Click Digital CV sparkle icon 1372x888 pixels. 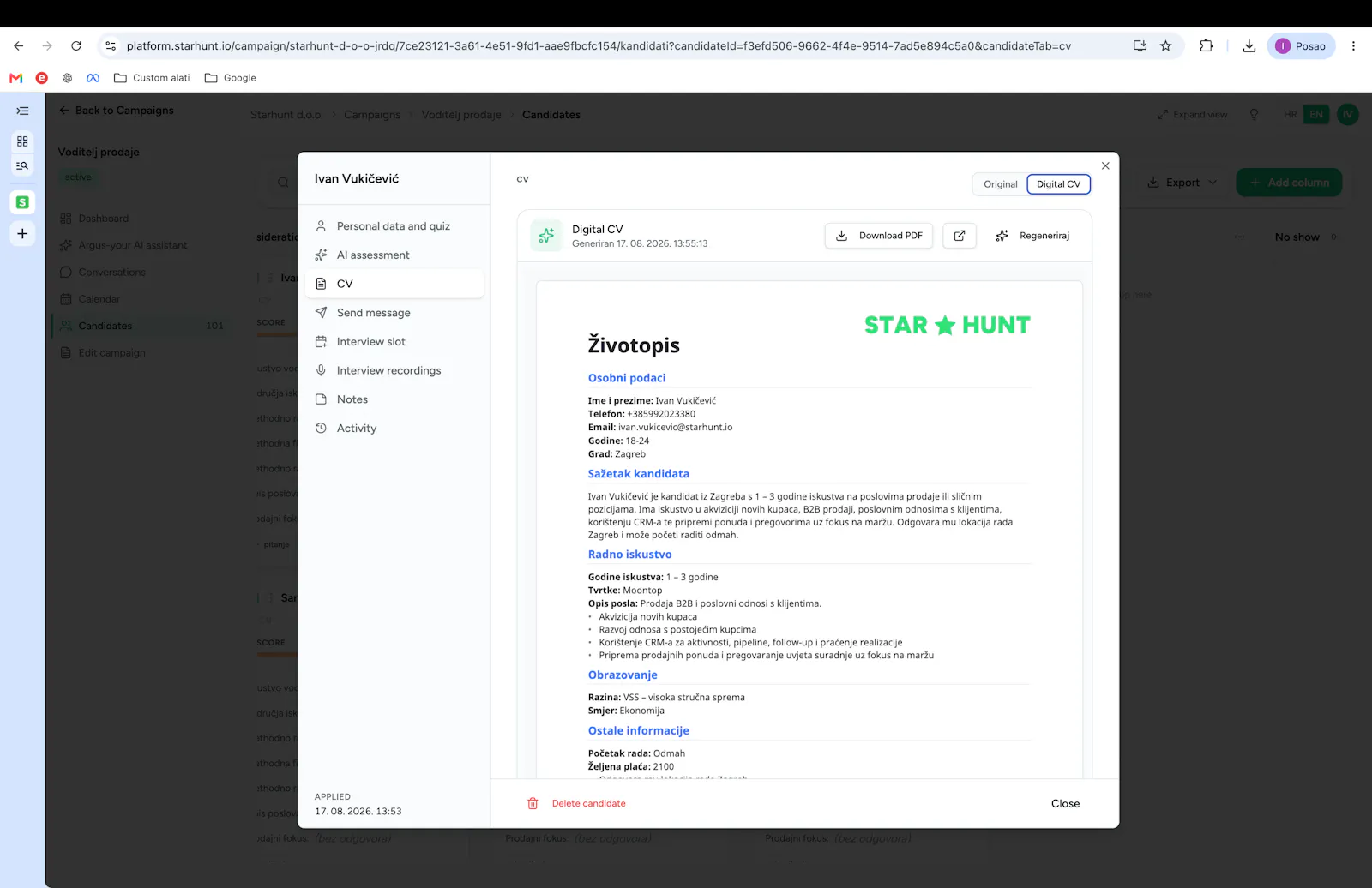pyautogui.click(x=546, y=236)
